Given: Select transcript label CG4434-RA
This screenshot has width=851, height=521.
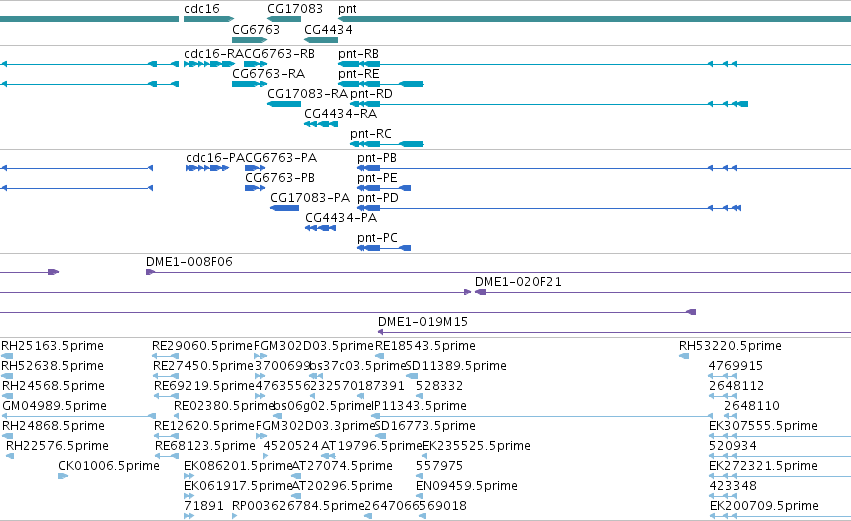Looking at the screenshot, I should tap(340, 114).
